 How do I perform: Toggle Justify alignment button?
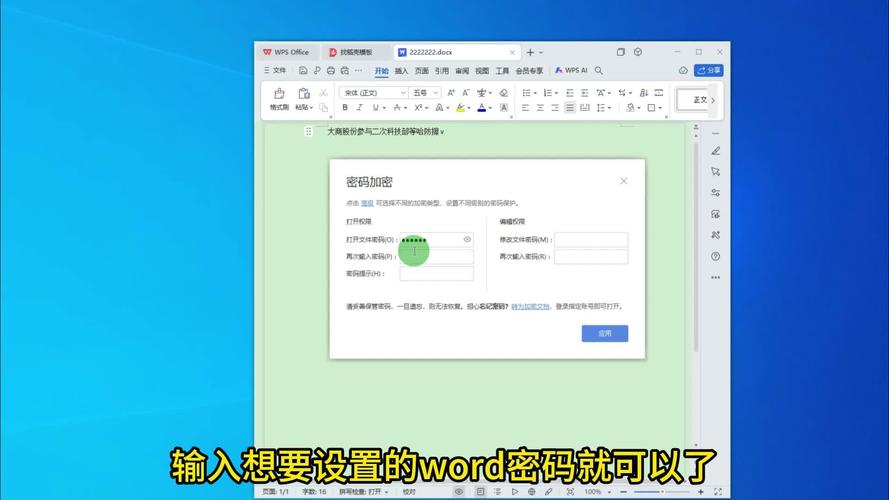pos(570,107)
